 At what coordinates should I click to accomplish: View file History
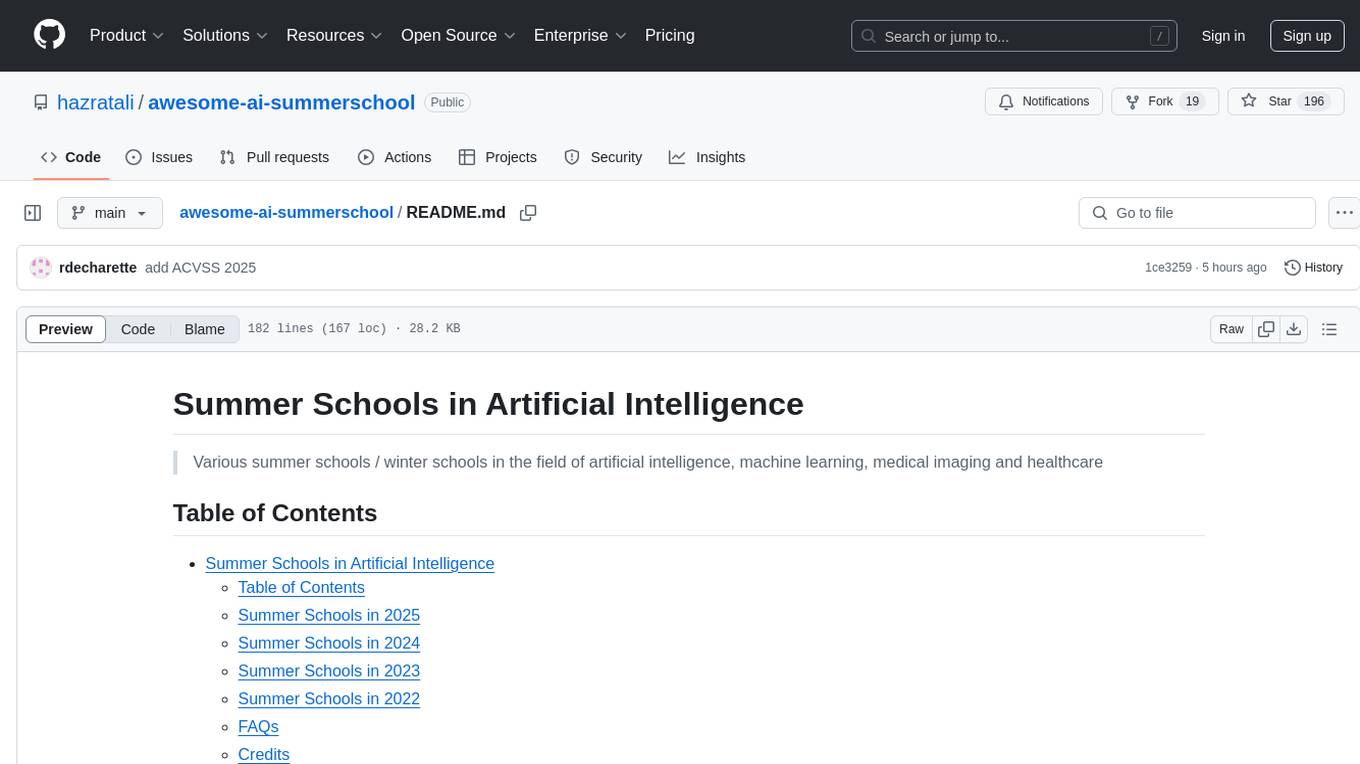[x=1313, y=268]
